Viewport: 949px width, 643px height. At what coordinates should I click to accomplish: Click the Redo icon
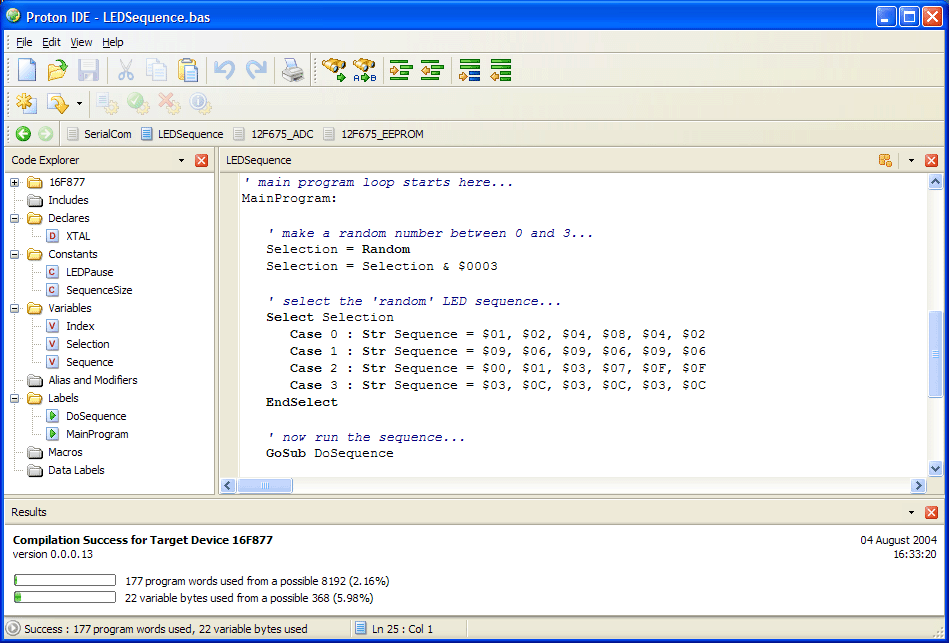(256, 70)
